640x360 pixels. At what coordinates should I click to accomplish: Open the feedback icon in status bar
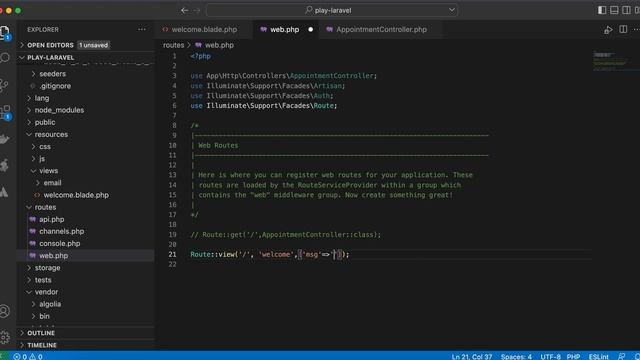point(622,356)
